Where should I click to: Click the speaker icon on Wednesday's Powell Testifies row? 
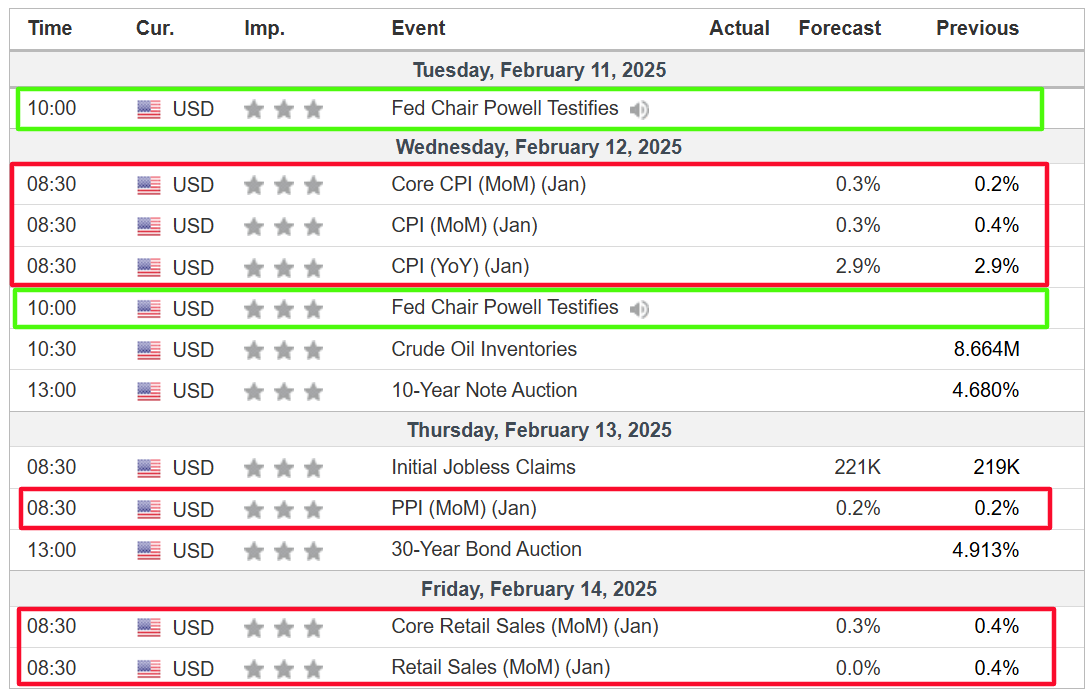pyautogui.click(x=639, y=309)
